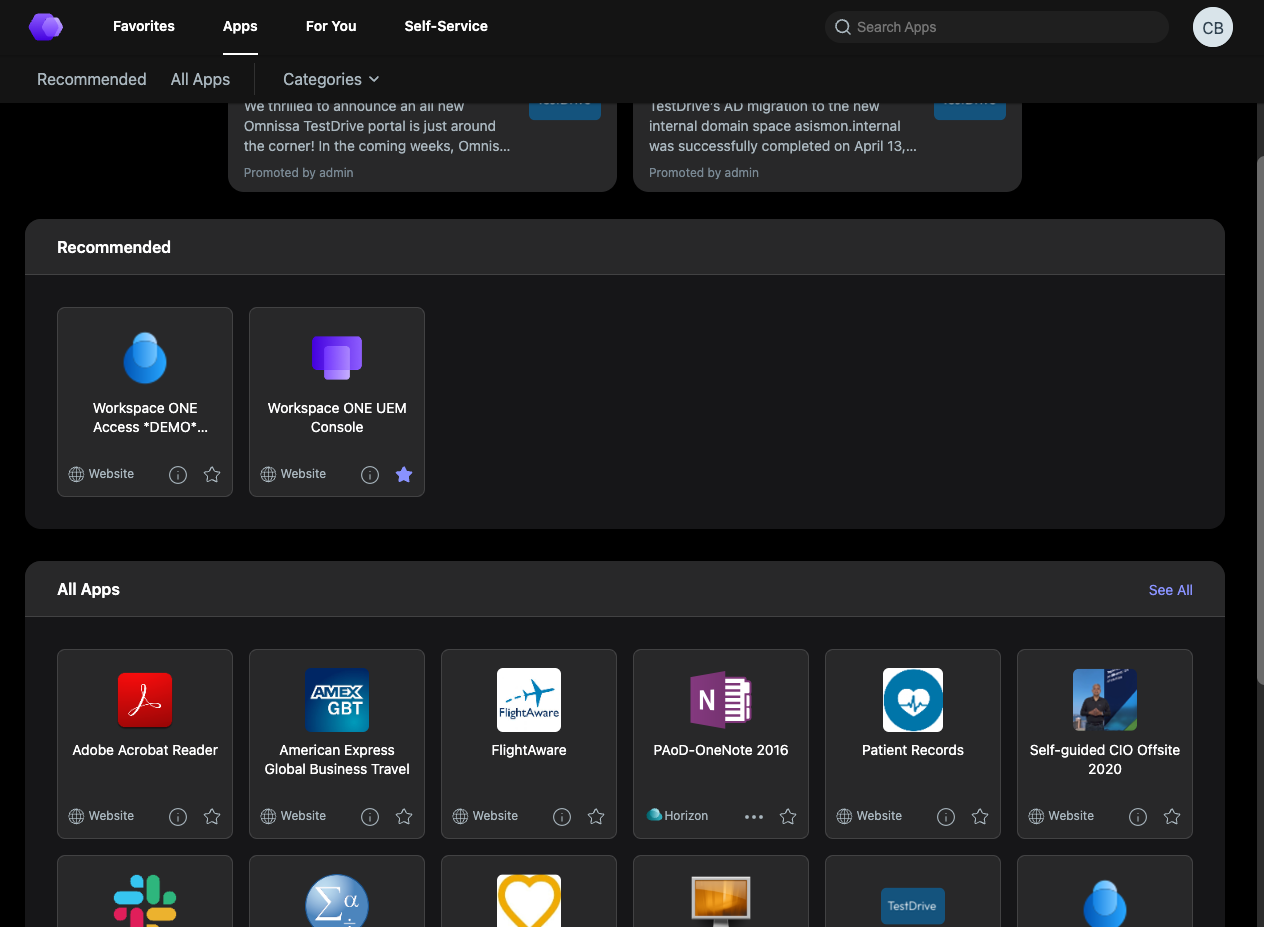
Task: Select the All Apps filter link
Action: (x=200, y=79)
